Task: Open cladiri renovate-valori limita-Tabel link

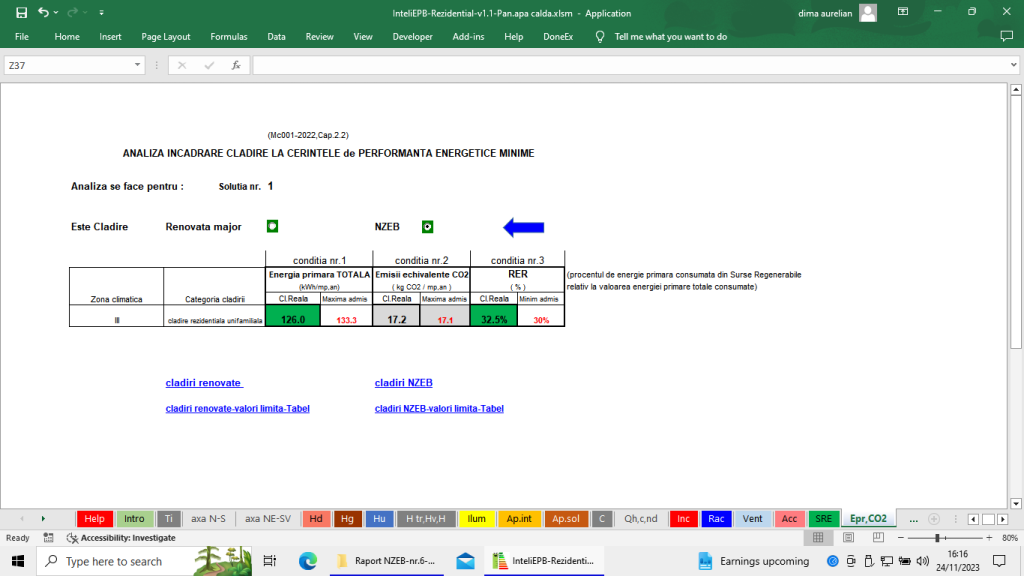Action: pos(237,409)
